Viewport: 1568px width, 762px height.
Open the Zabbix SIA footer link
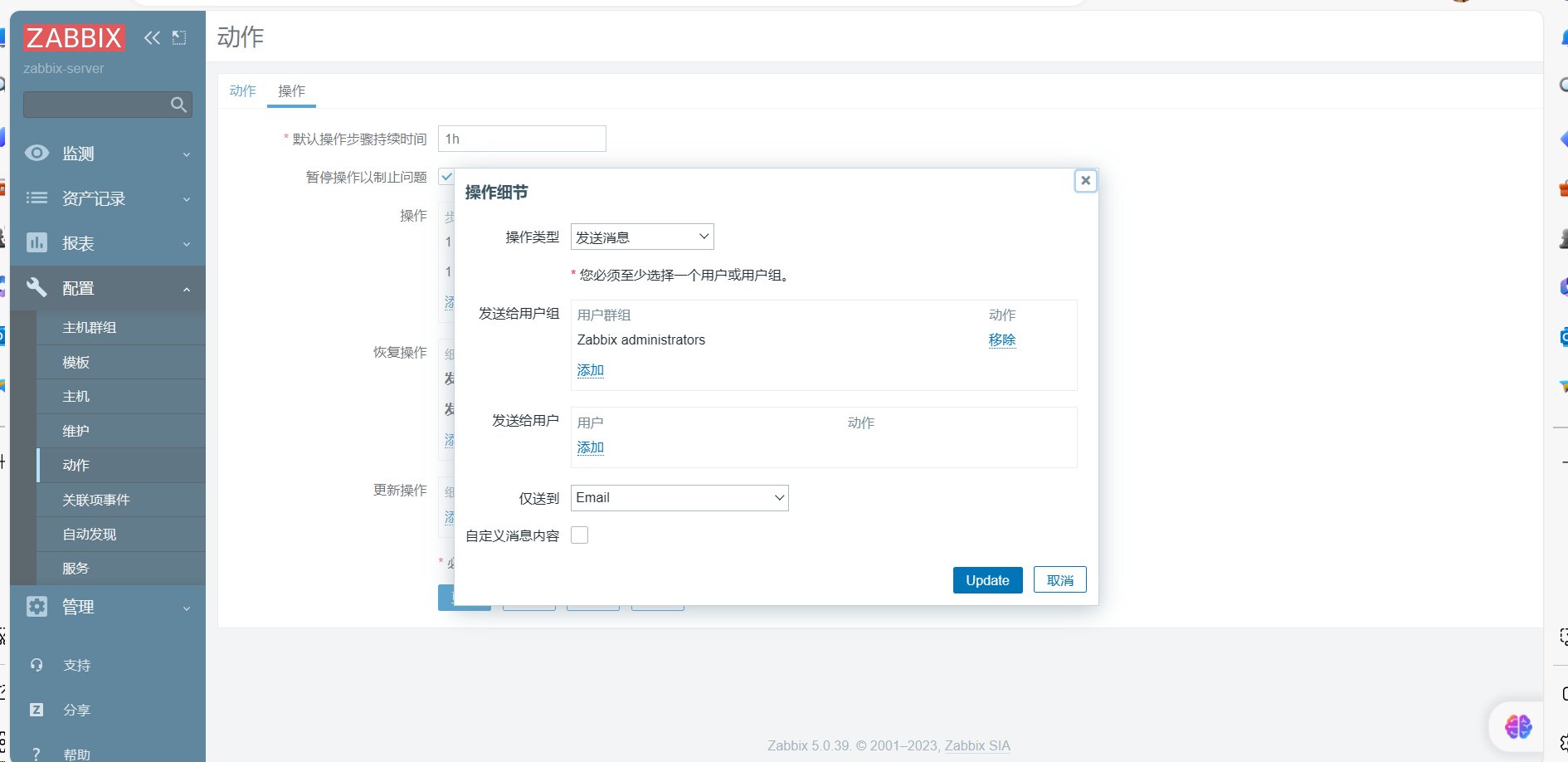pyautogui.click(x=977, y=745)
